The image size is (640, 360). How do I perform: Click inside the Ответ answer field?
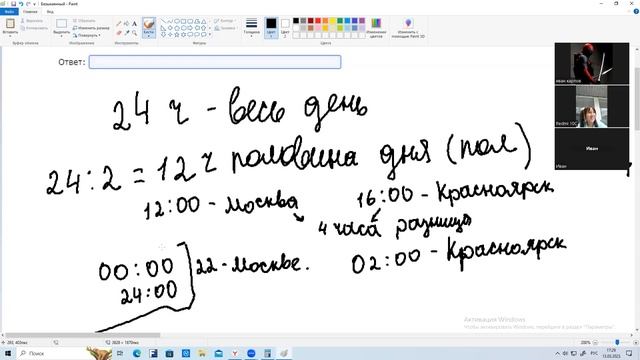[x=215, y=62]
